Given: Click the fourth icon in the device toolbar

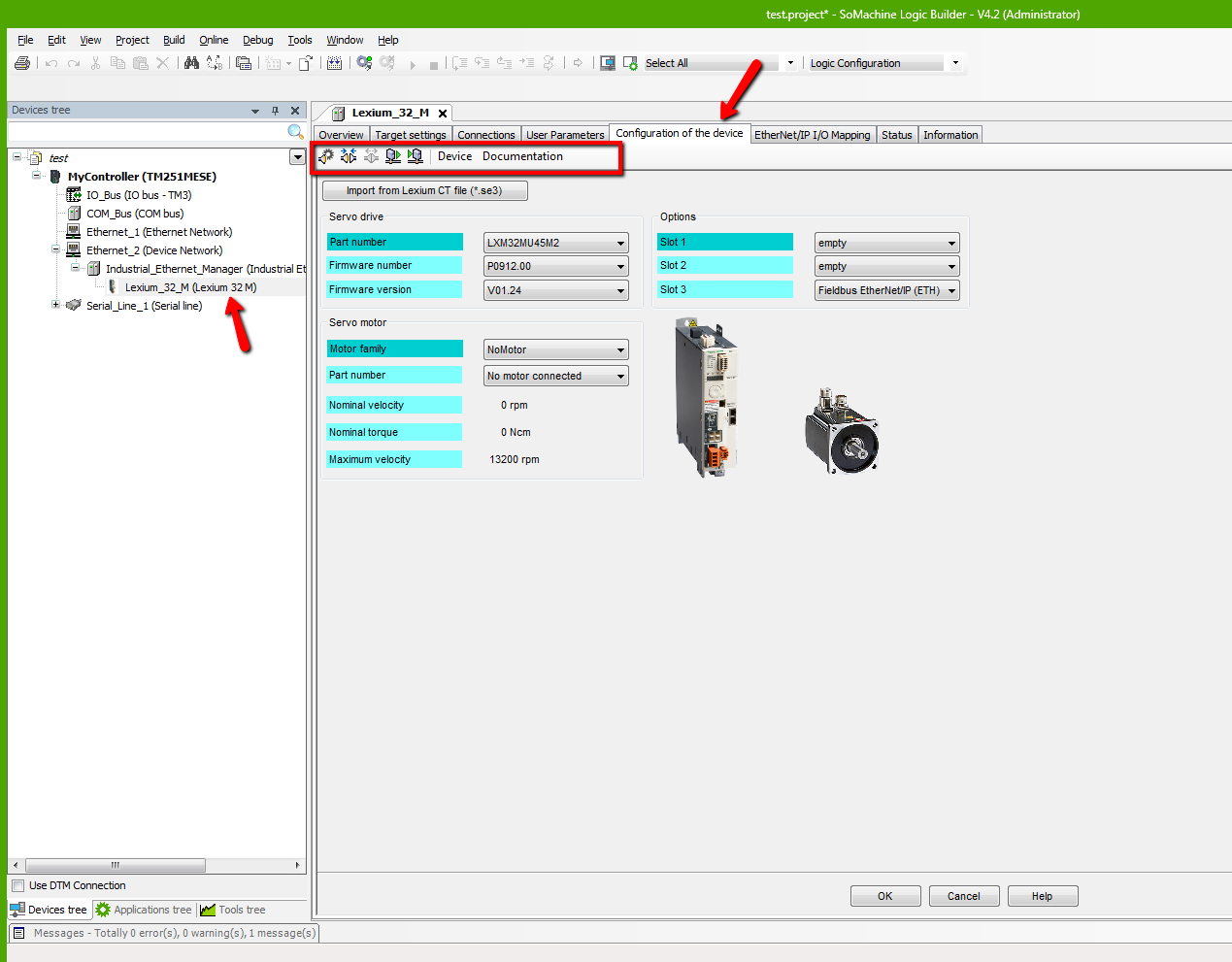Looking at the screenshot, I should click(x=393, y=155).
